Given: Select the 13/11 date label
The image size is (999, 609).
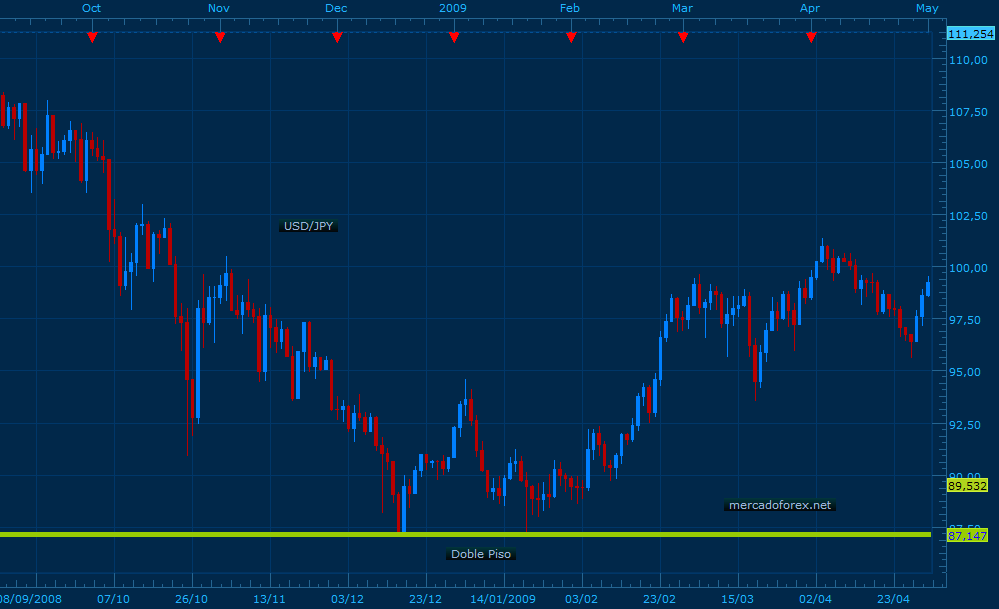Looking at the screenshot, I should tap(269, 599).
